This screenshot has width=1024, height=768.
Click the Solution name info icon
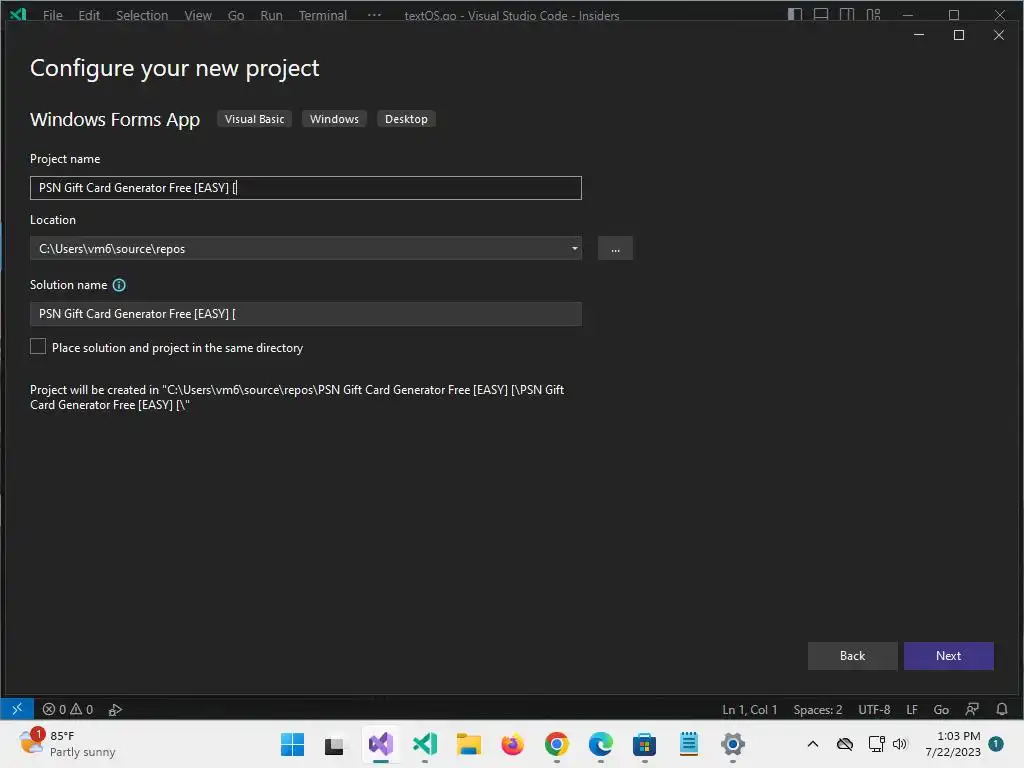click(119, 285)
